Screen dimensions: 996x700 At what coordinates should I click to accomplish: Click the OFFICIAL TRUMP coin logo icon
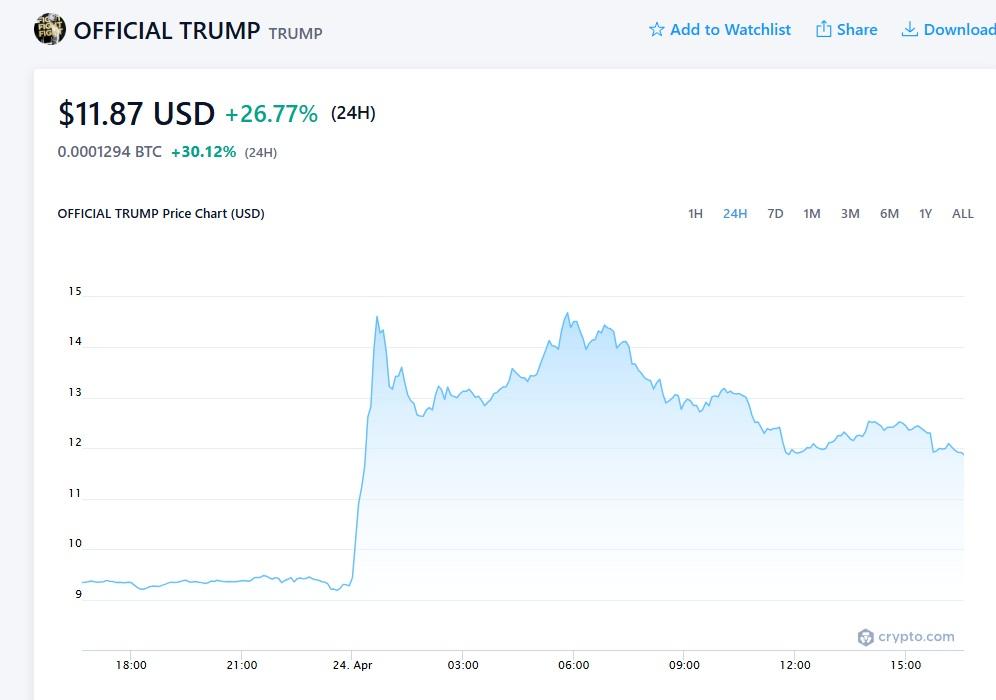point(50,30)
